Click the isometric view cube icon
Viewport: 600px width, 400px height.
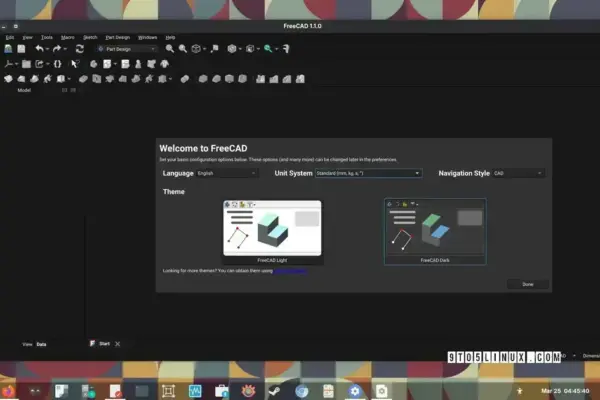(196, 49)
